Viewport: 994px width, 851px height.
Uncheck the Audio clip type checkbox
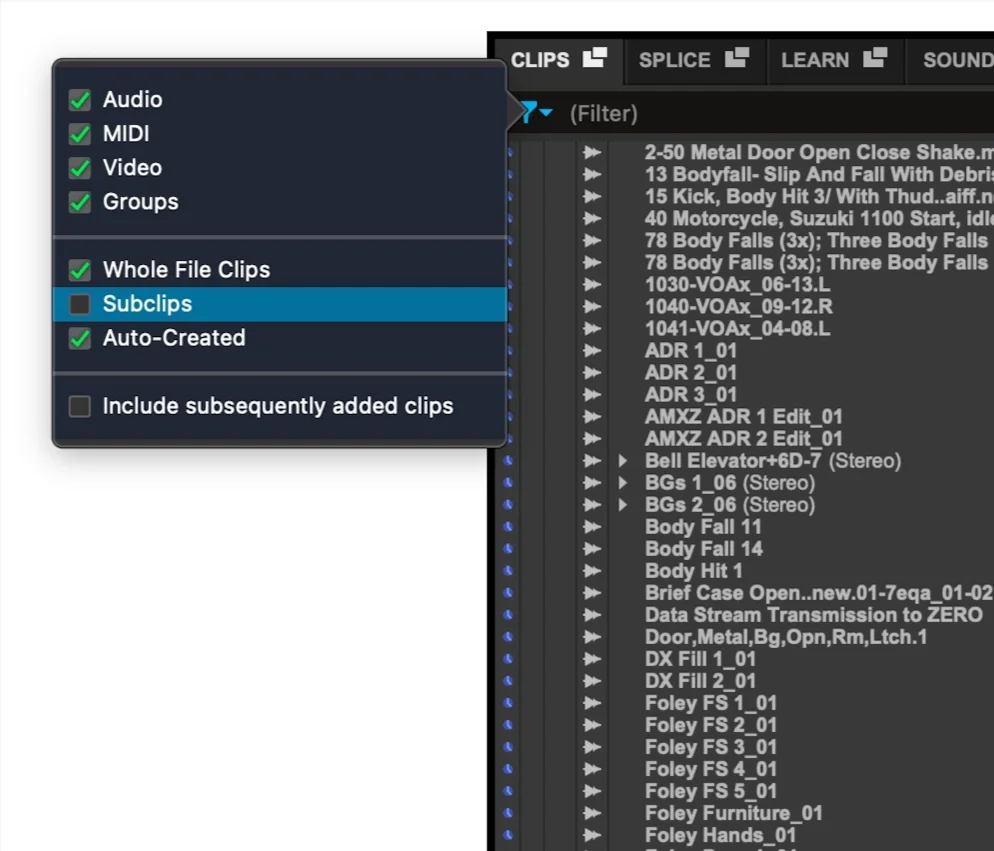point(80,100)
